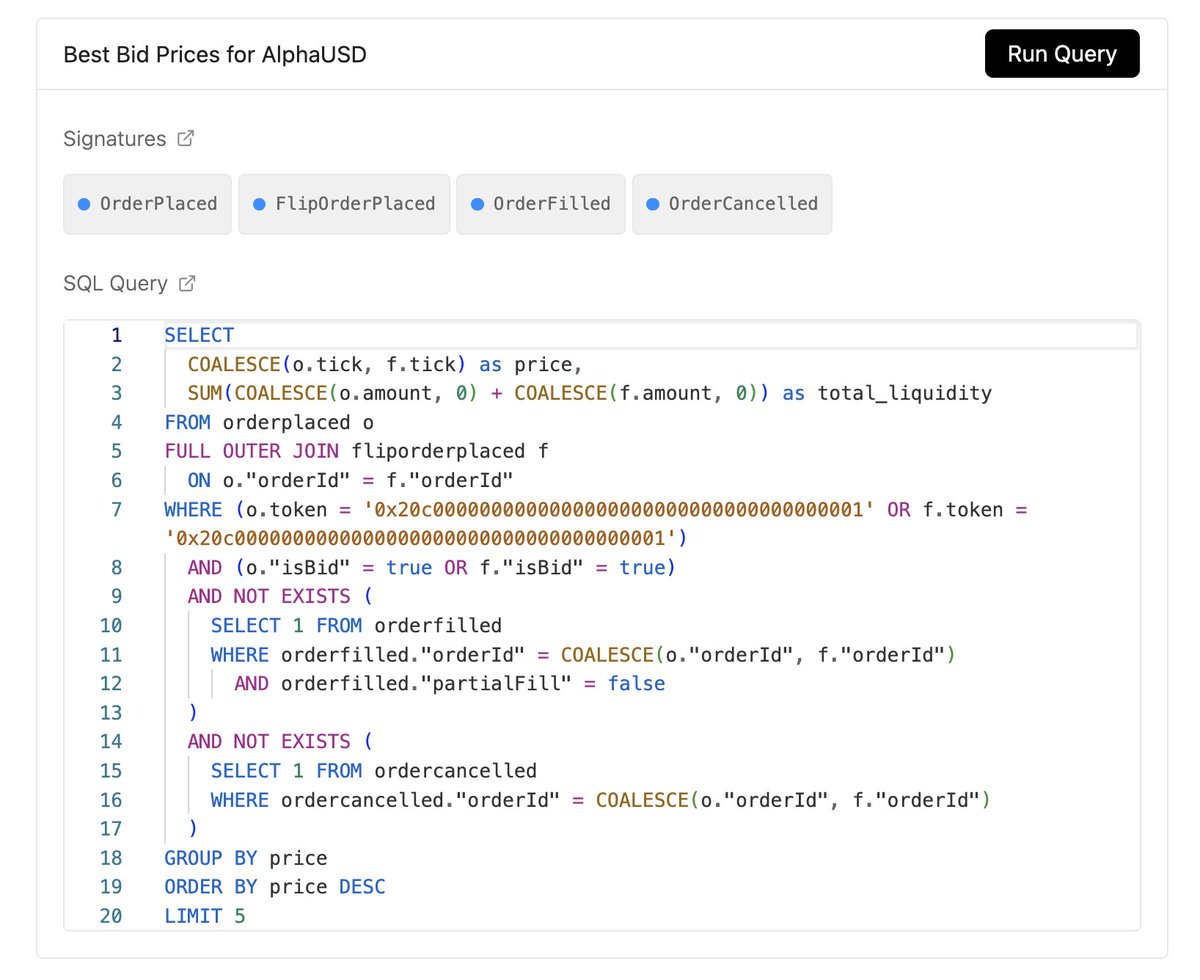1200x980 pixels.
Task: Click 'ORDER BY price DESC' on line 19
Action: point(275,887)
